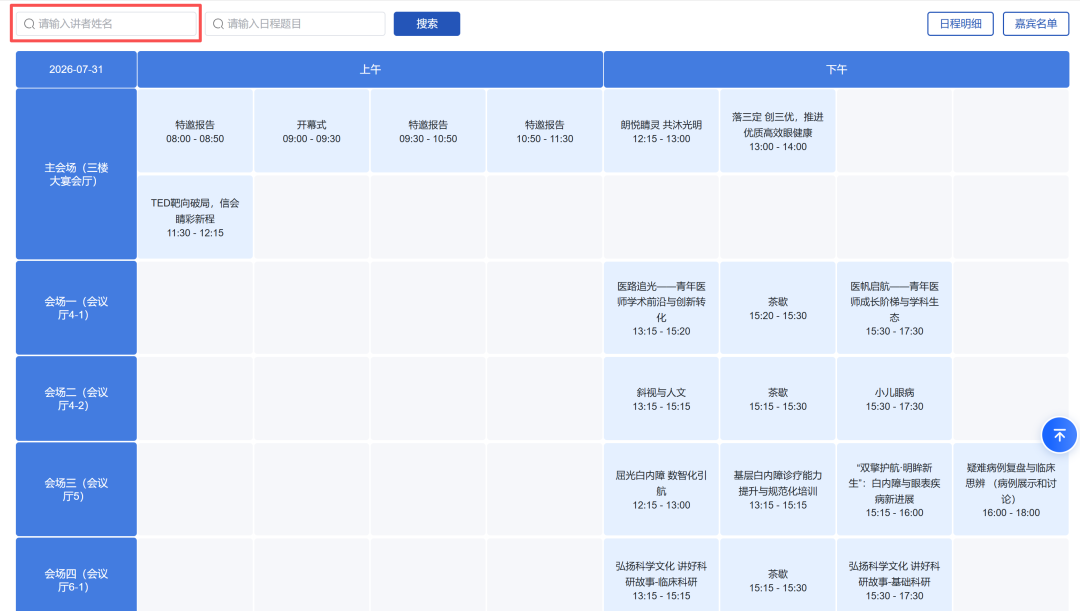Viewport: 1080px width, 611px height.
Task: Open 茶歇 cell in 会场四 row
Action: pyautogui.click(x=778, y=575)
